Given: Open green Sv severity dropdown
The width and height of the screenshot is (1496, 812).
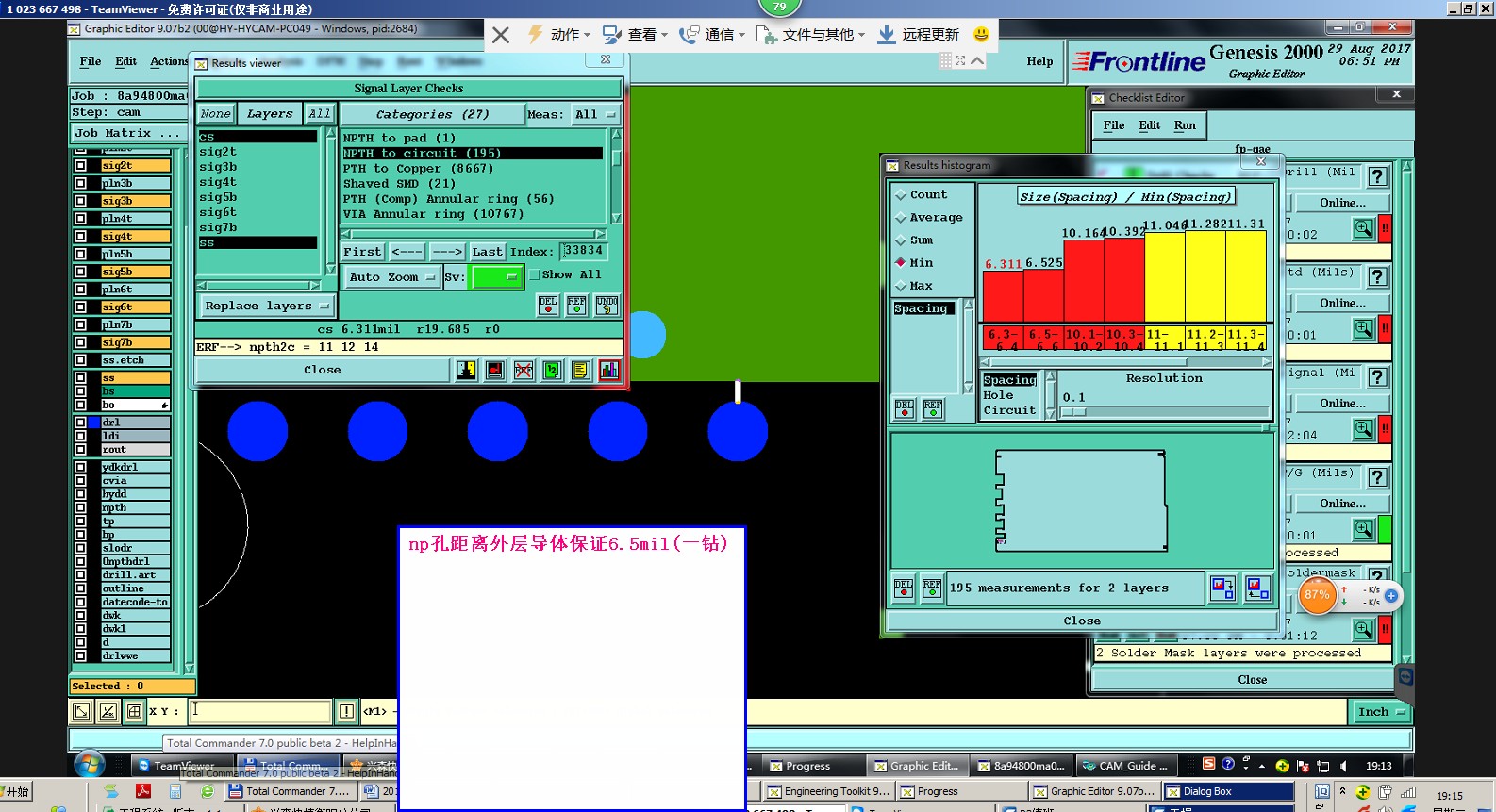Looking at the screenshot, I should (x=497, y=277).
